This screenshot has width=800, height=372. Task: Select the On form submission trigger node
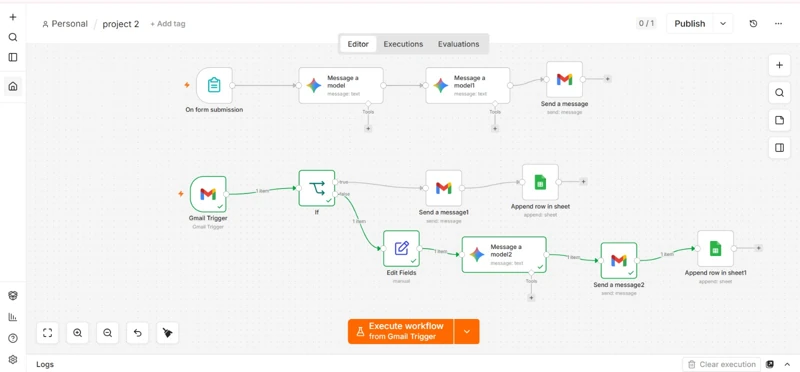(214, 85)
